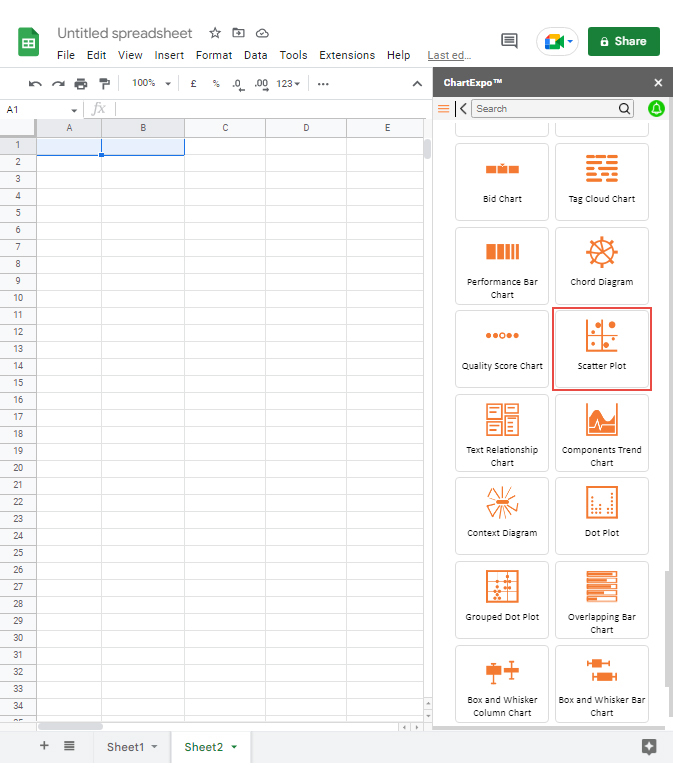The image size is (673, 780).
Task: Pick the Tag Cloud Chart
Action: tap(602, 181)
